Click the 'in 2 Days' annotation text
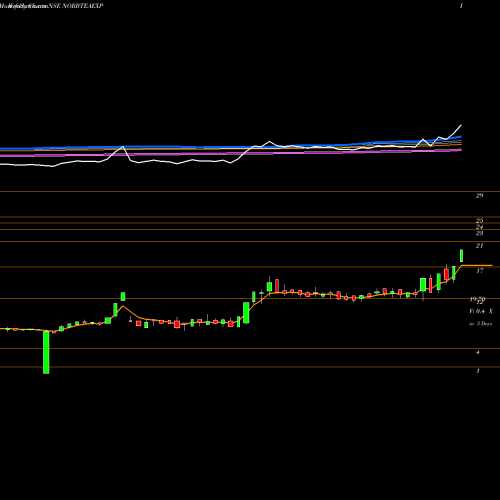 (x=480, y=324)
